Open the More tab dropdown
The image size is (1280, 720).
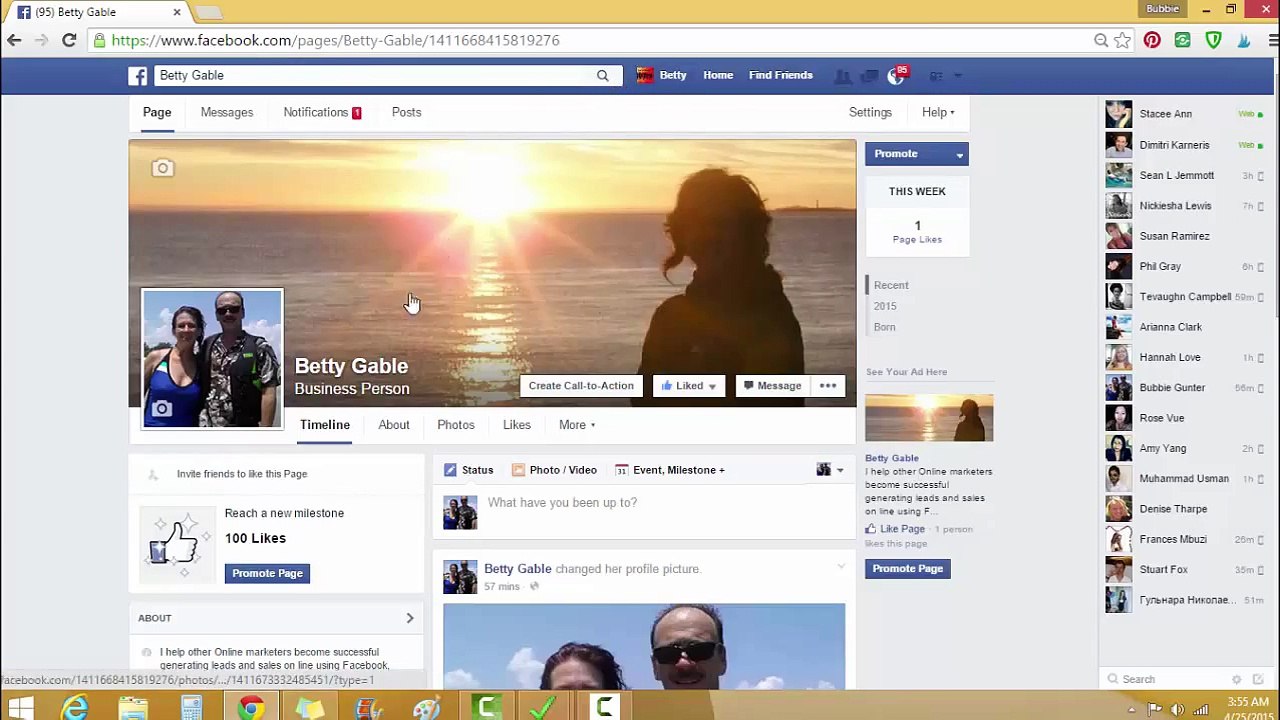pos(577,425)
